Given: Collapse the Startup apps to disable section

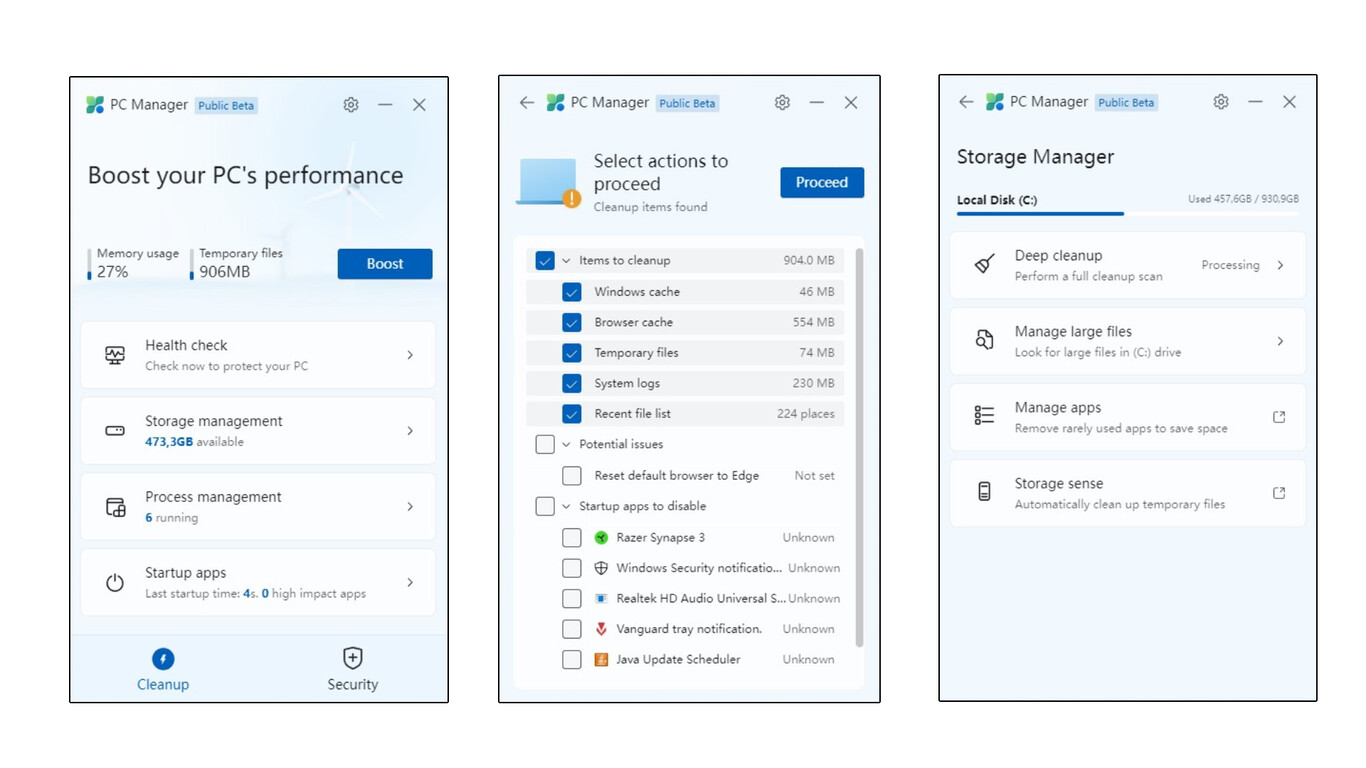Looking at the screenshot, I should (564, 506).
